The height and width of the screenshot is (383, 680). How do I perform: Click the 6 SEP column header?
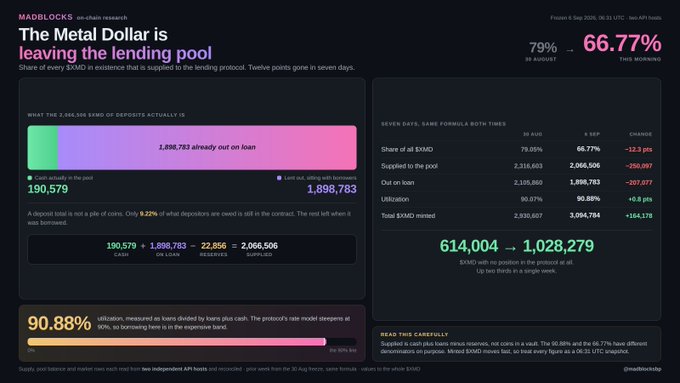[x=592, y=134]
